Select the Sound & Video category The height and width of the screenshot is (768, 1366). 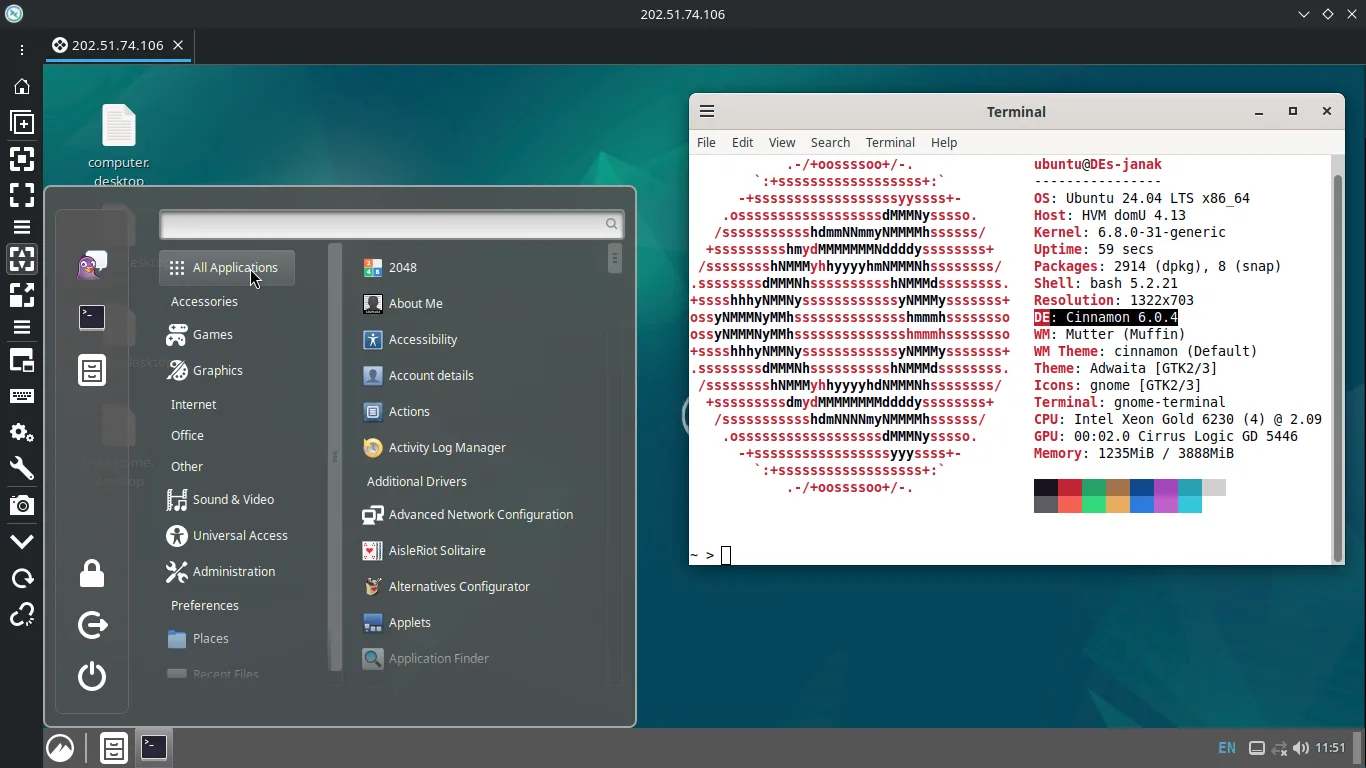point(232,499)
